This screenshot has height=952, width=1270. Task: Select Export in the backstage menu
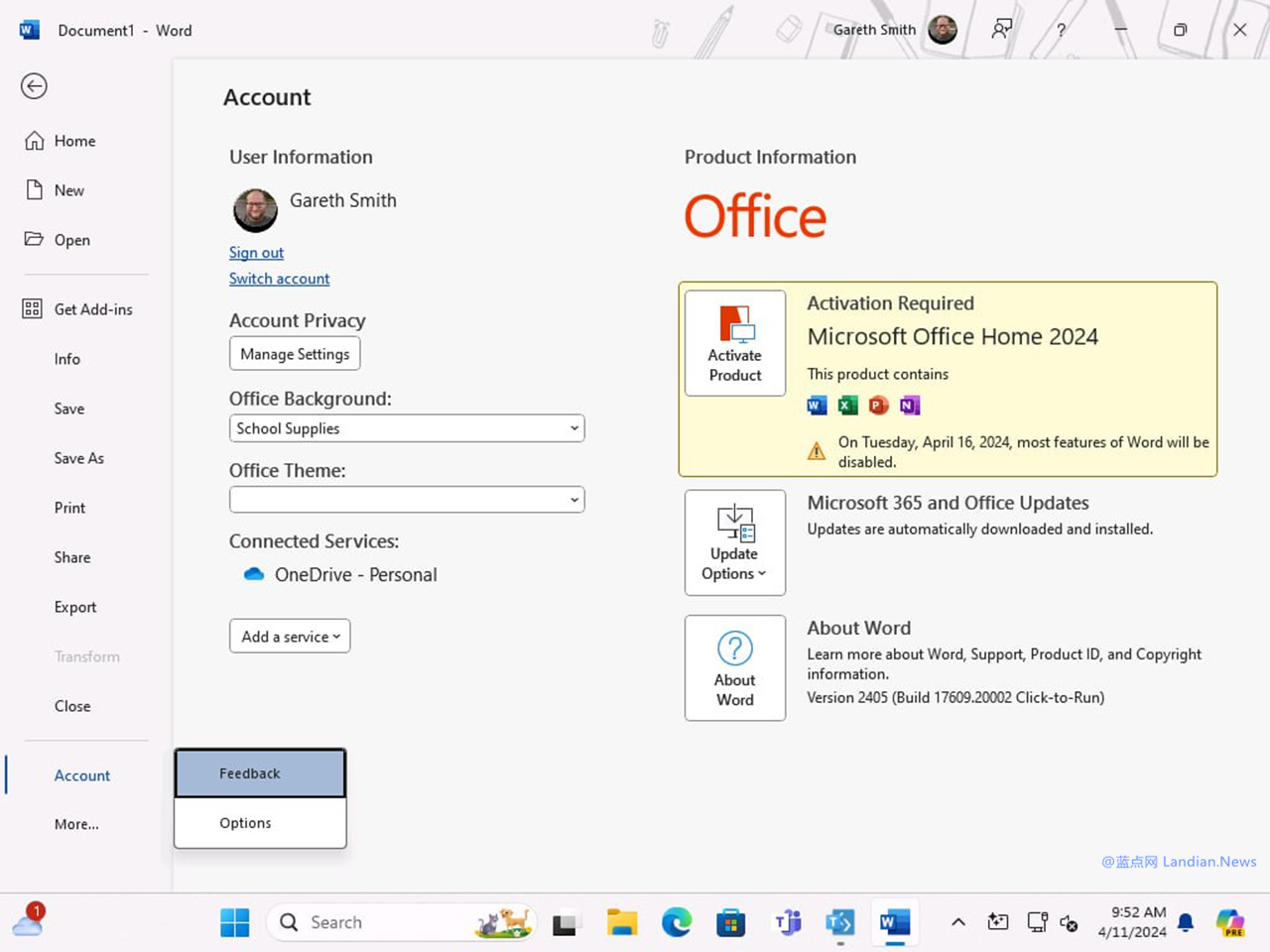tap(75, 607)
